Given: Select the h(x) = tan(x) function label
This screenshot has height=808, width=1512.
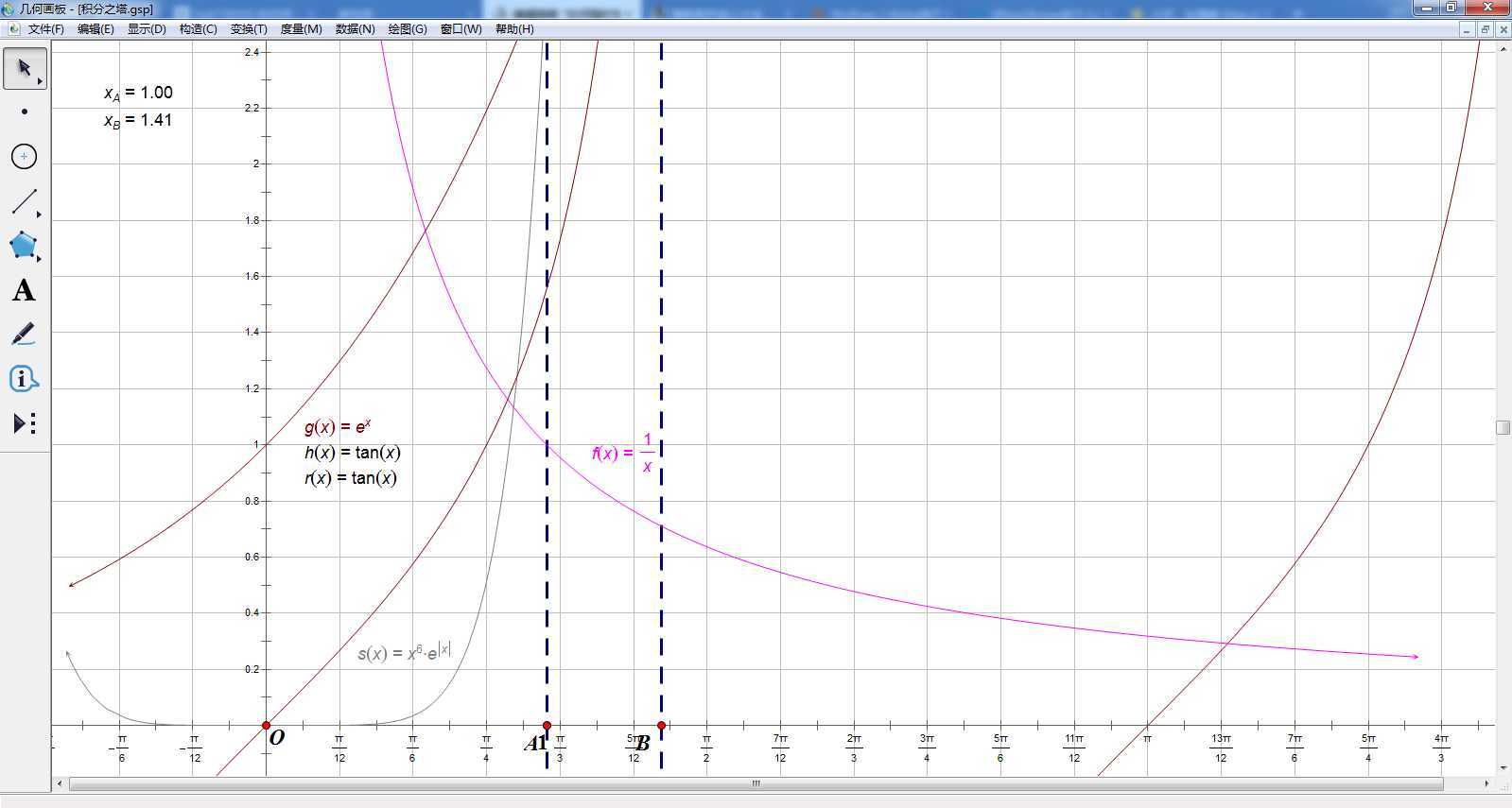Looking at the screenshot, I should click(352, 453).
